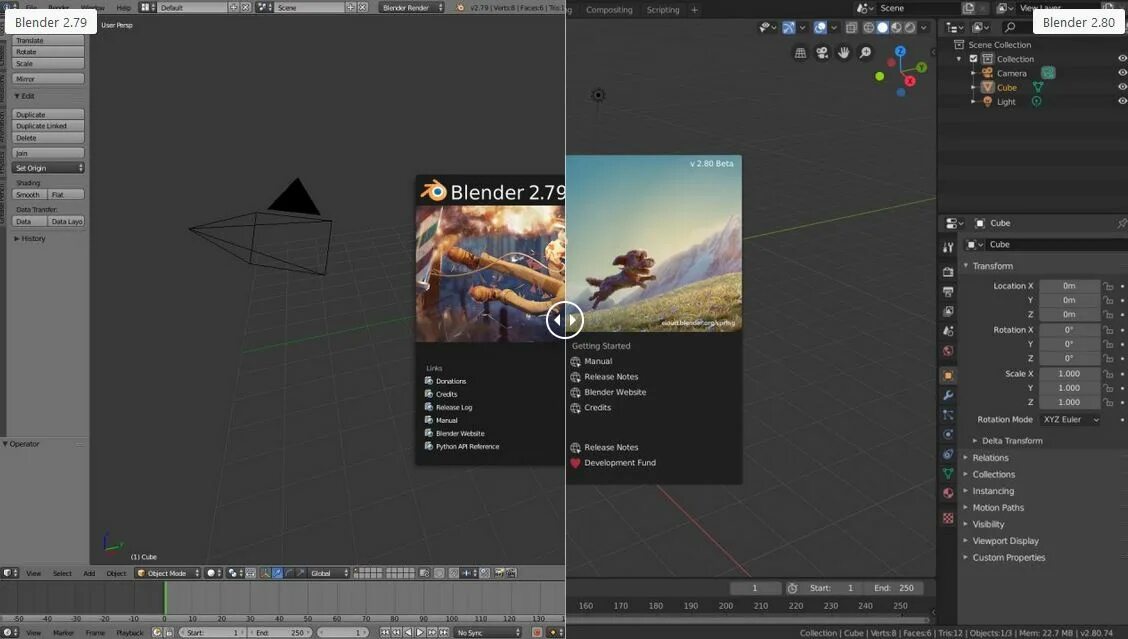Open the Scene properties tab icon
The height and width of the screenshot is (639, 1128).
[x=948, y=331]
